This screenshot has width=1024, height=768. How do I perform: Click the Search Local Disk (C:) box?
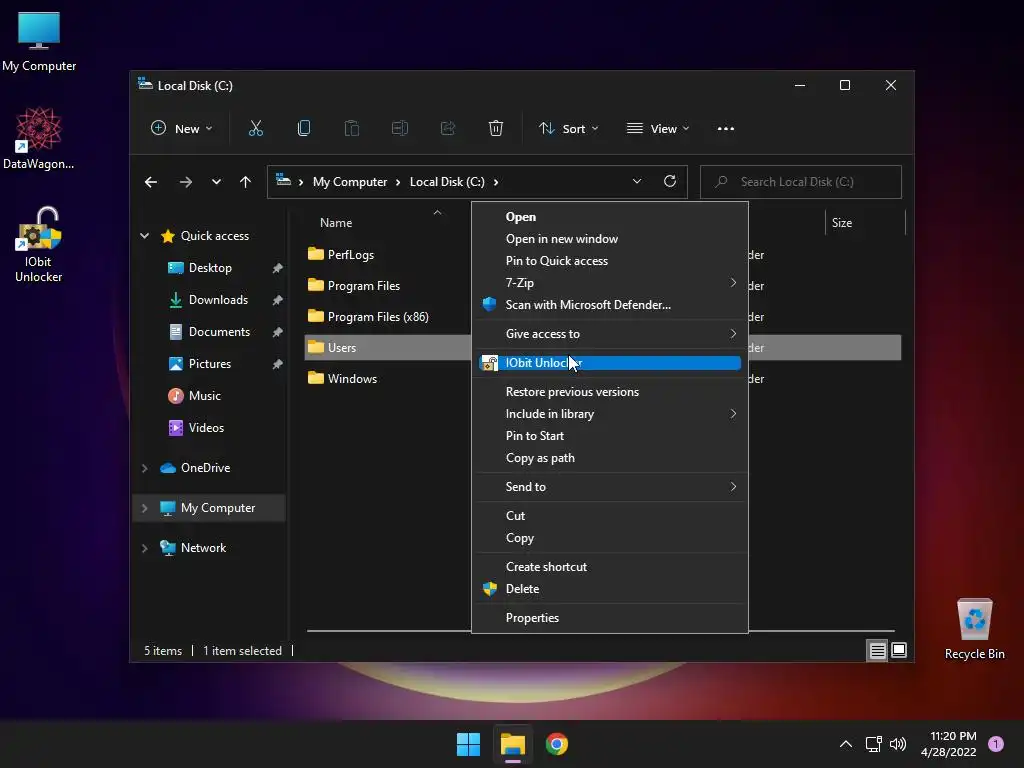pyautogui.click(x=801, y=182)
